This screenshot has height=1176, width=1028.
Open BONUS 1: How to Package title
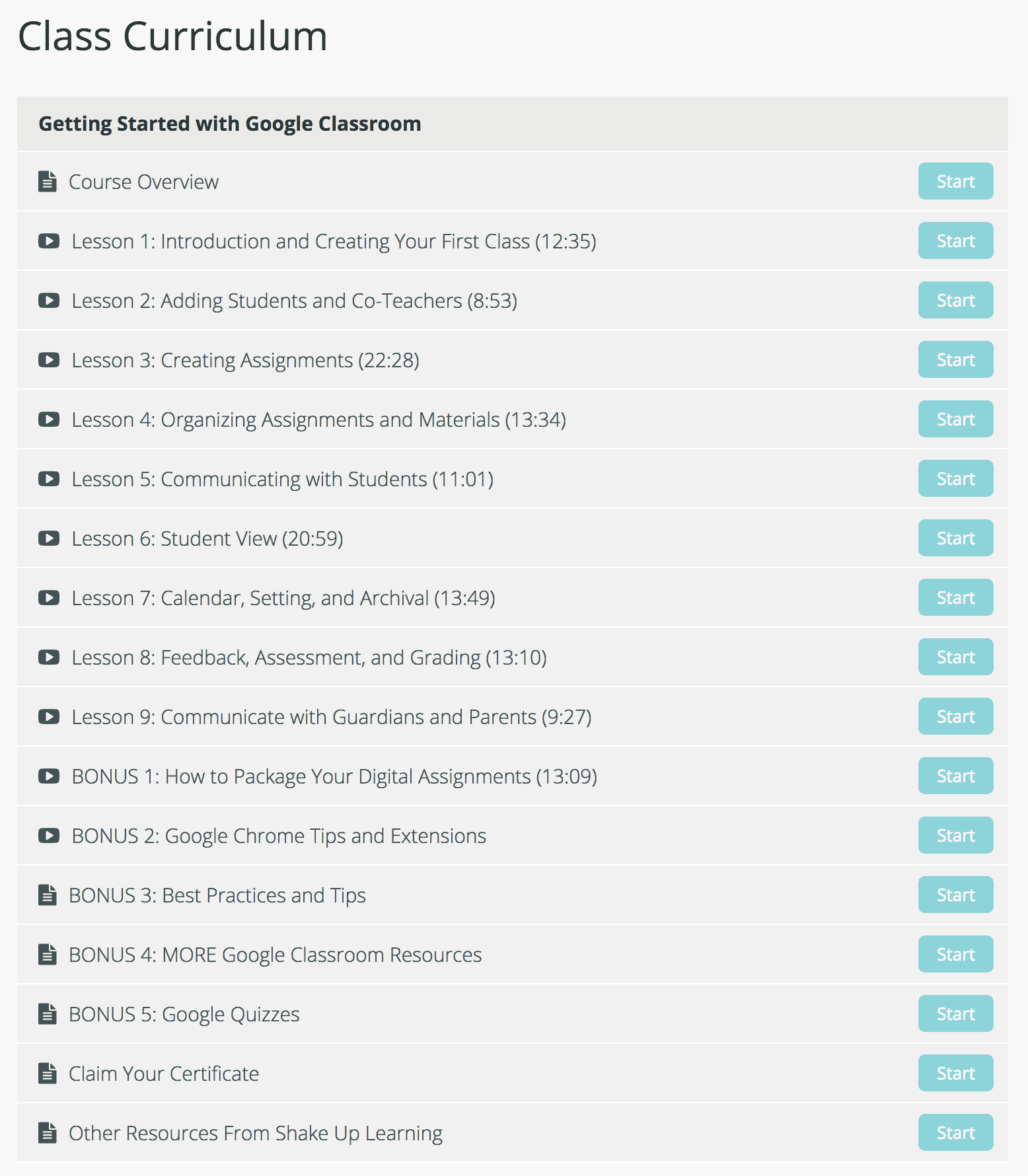334,777
